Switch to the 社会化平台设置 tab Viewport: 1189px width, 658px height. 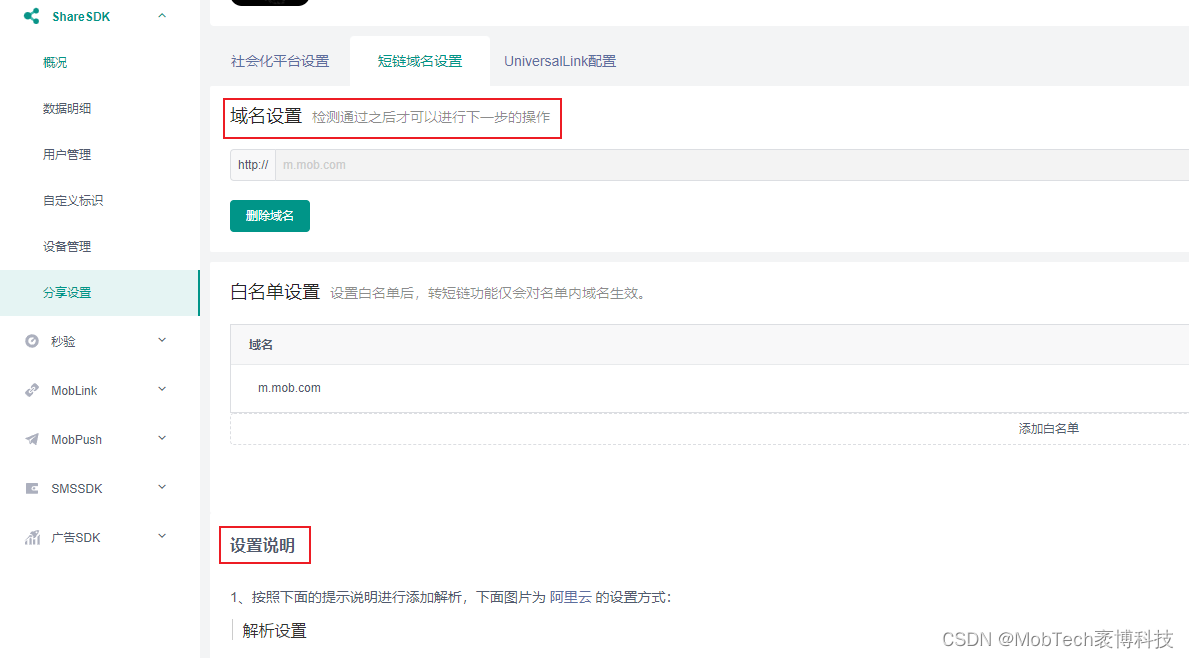(x=279, y=60)
